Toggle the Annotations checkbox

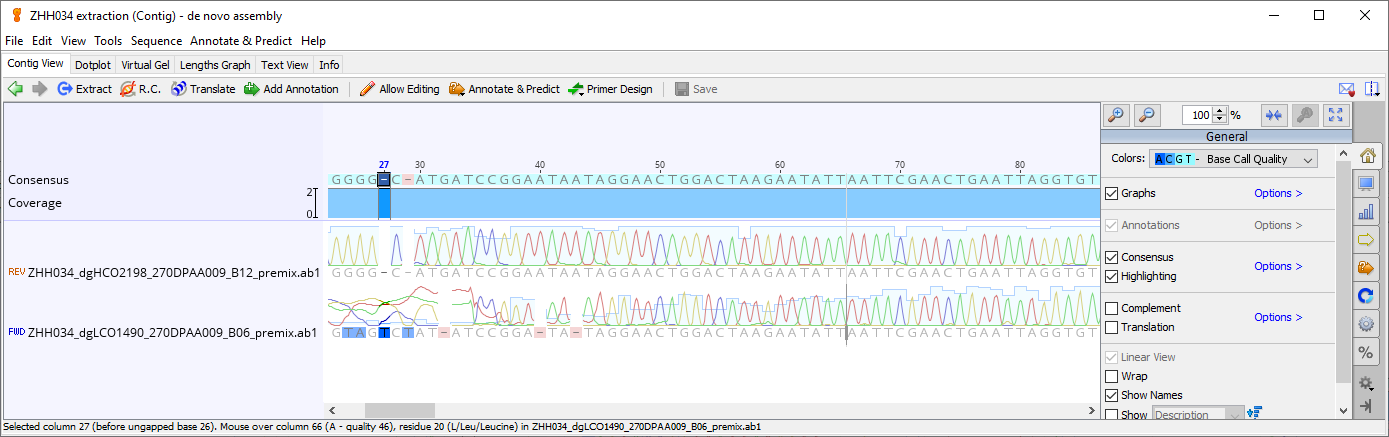(x=1112, y=225)
